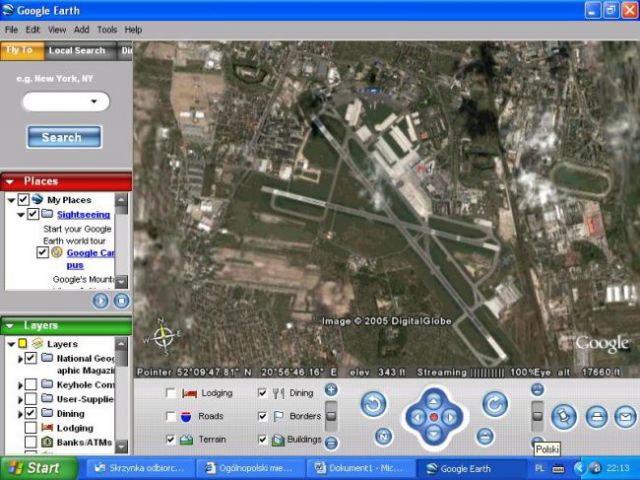Check the Keyhole Community layer checkbox
Image resolution: width=640 pixels, height=480 pixels.
click(x=31, y=384)
